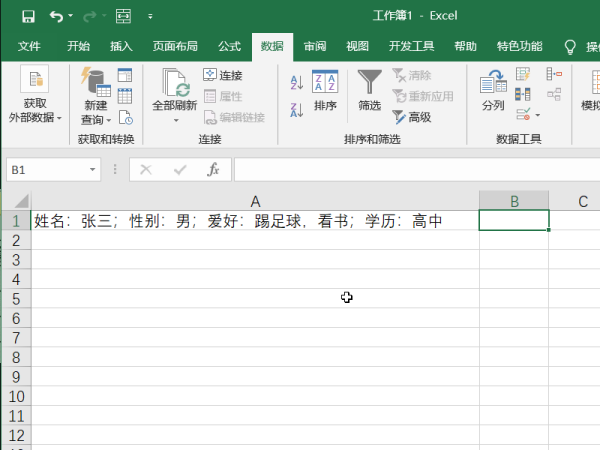
Task: Switch to the 插入 tab
Action: click(x=121, y=46)
